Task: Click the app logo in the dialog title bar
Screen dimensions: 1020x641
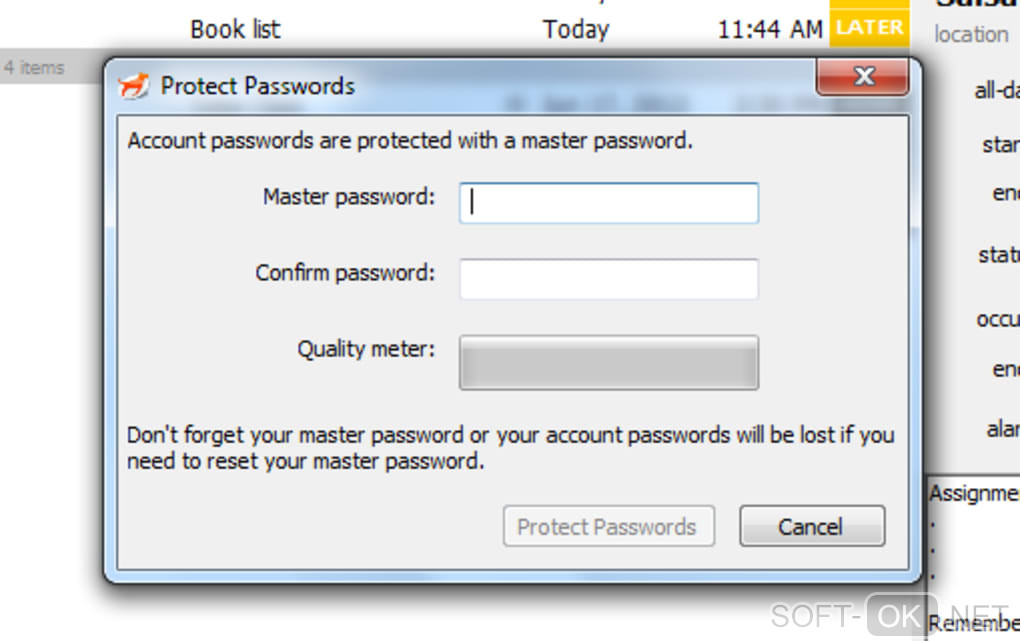Action: coord(134,86)
